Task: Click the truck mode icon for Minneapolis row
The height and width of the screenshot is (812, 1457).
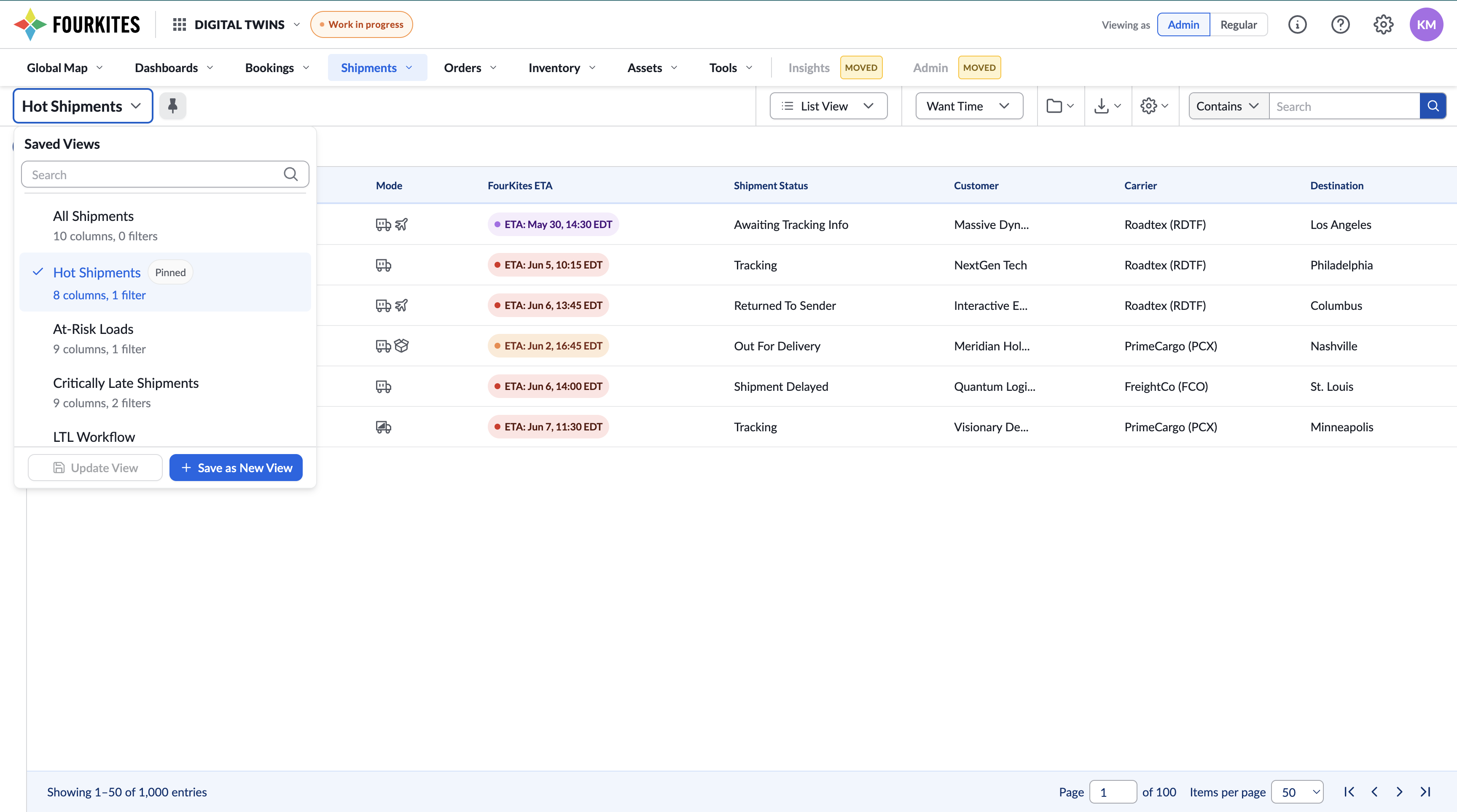Action: [384, 427]
